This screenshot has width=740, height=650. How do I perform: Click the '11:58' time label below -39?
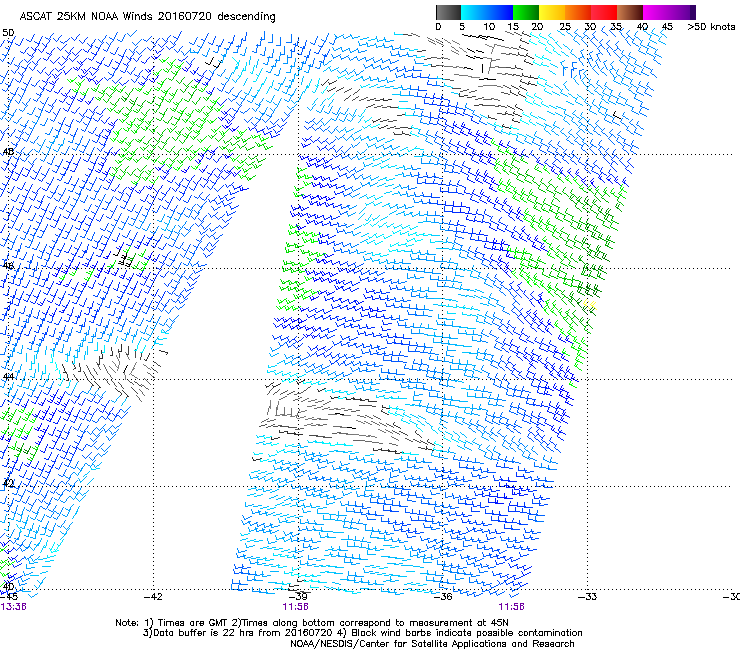pyautogui.click(x=295, y=607)
